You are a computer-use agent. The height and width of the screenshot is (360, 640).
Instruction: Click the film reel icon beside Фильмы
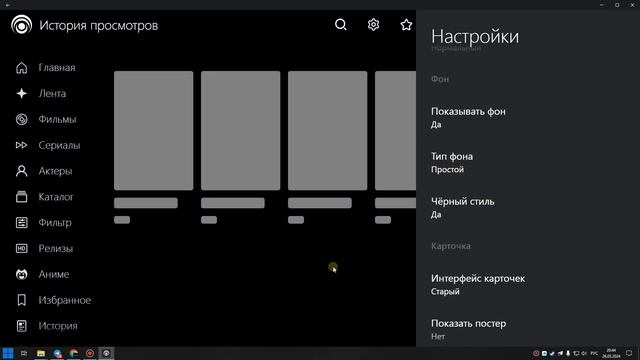coord(22,119)
